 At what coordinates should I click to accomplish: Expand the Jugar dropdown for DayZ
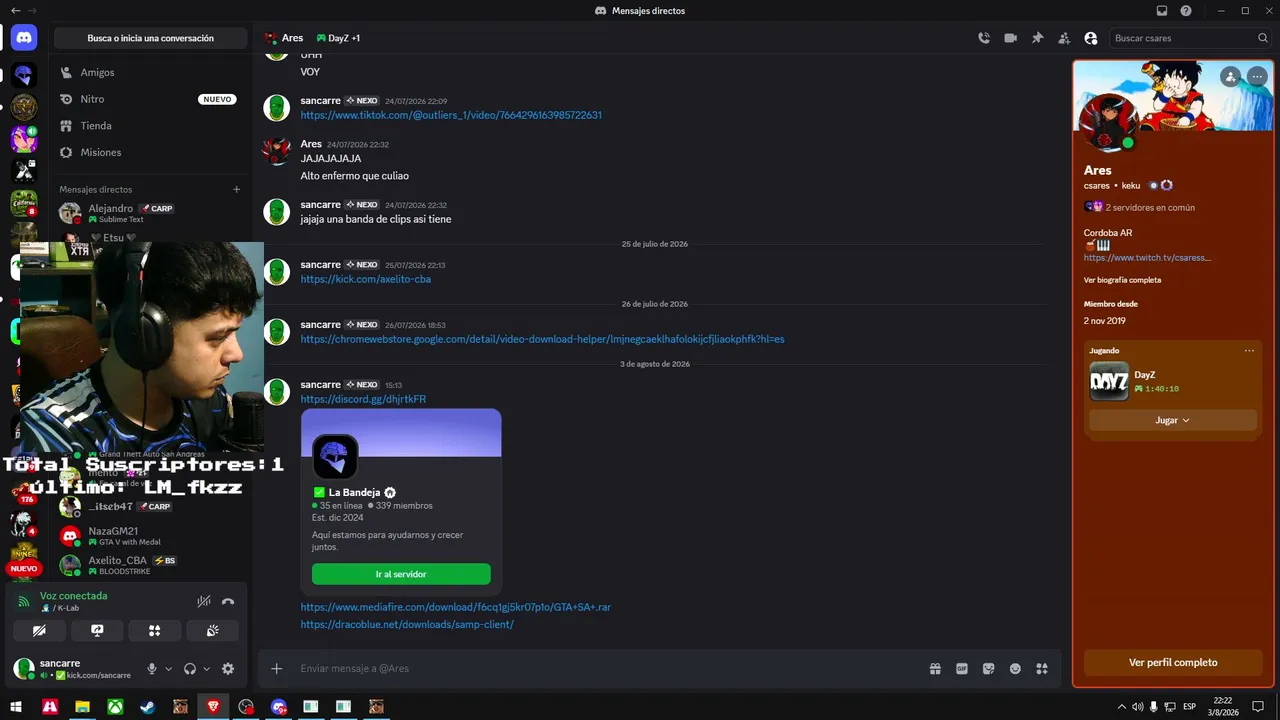pos(1173,420)
